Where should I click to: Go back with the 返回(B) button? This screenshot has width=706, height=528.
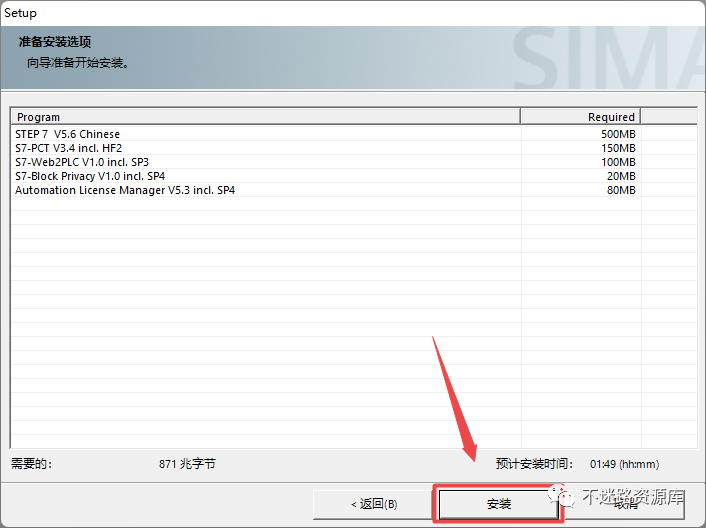click(374, 504)
